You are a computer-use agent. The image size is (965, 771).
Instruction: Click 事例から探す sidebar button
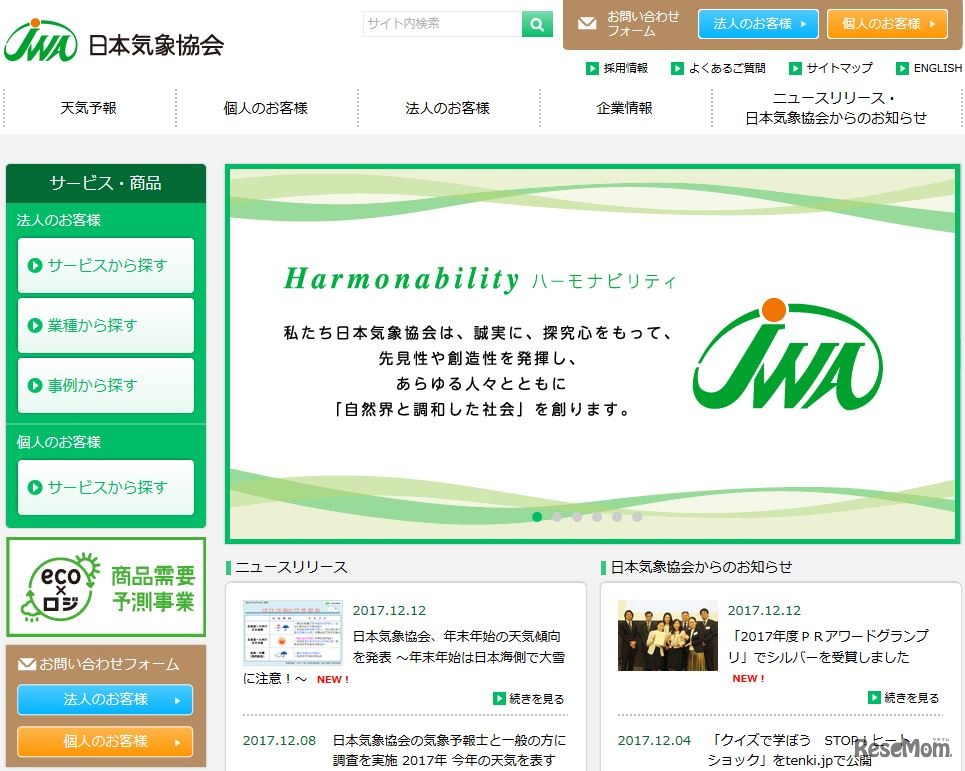106,385
